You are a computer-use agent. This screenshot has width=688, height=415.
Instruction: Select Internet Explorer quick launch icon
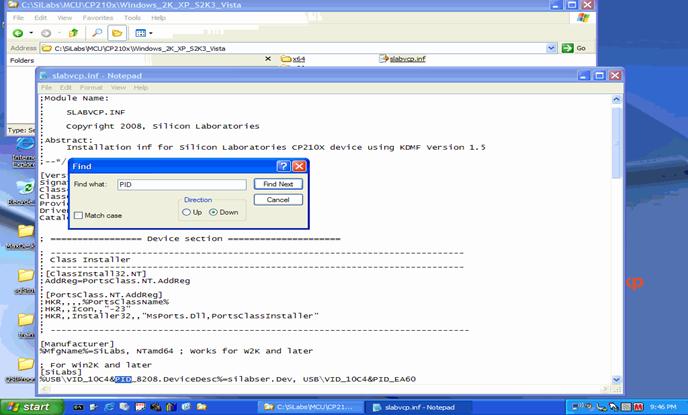click(109, 407)
